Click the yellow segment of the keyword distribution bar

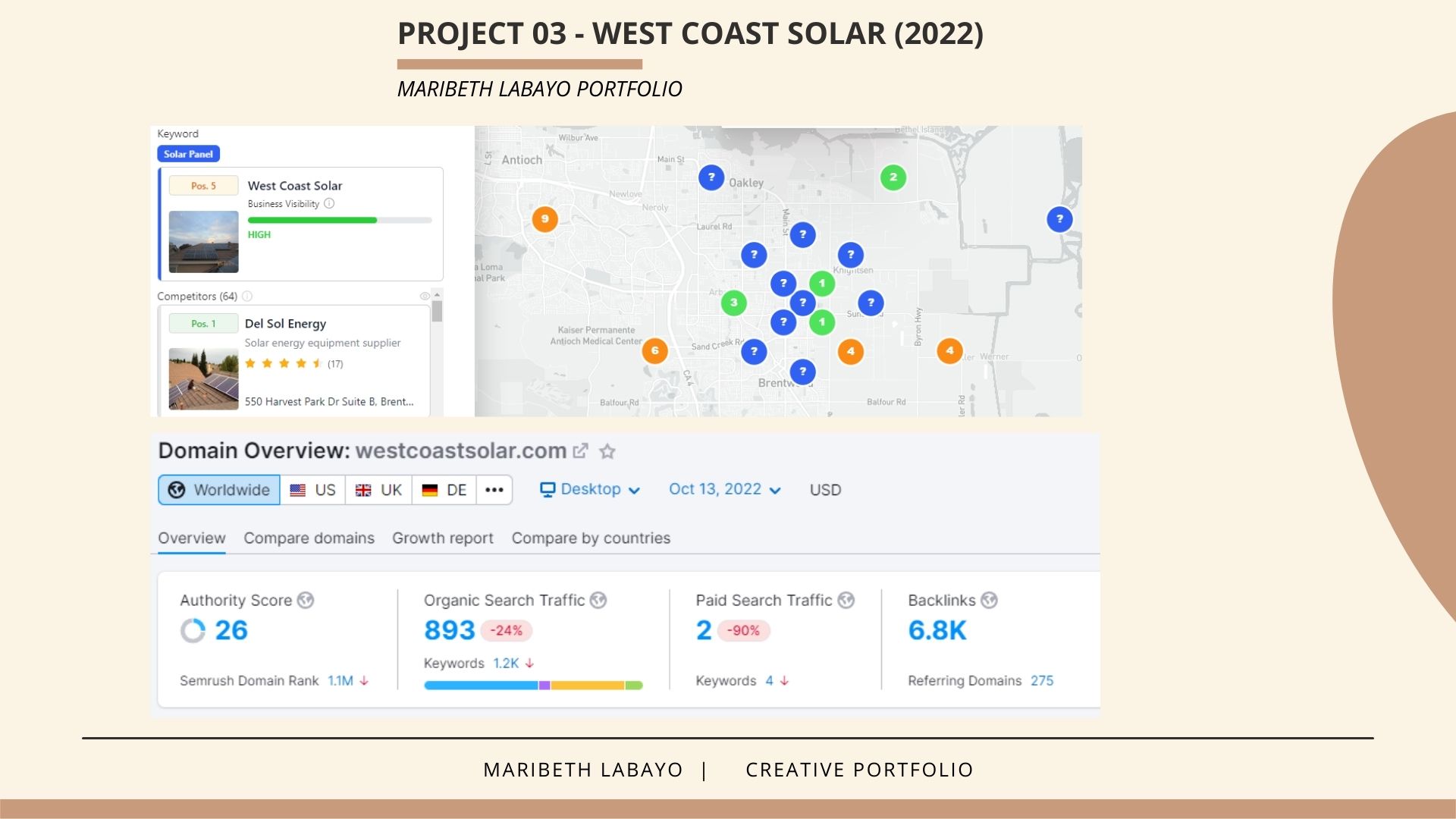point(588,685)
